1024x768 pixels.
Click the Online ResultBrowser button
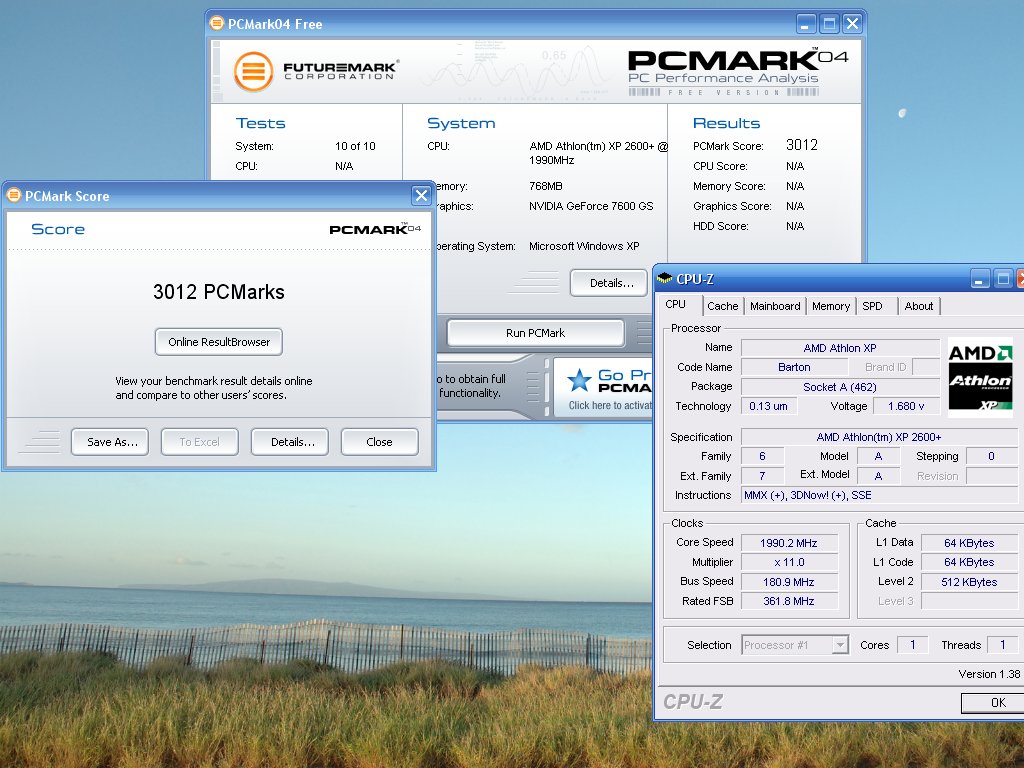point(219,342)
